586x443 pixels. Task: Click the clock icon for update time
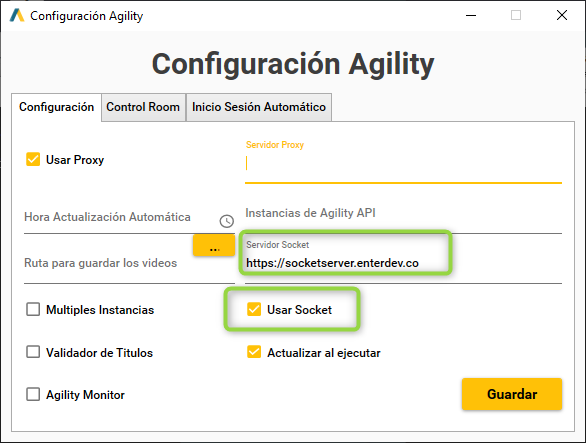point(226,221)
